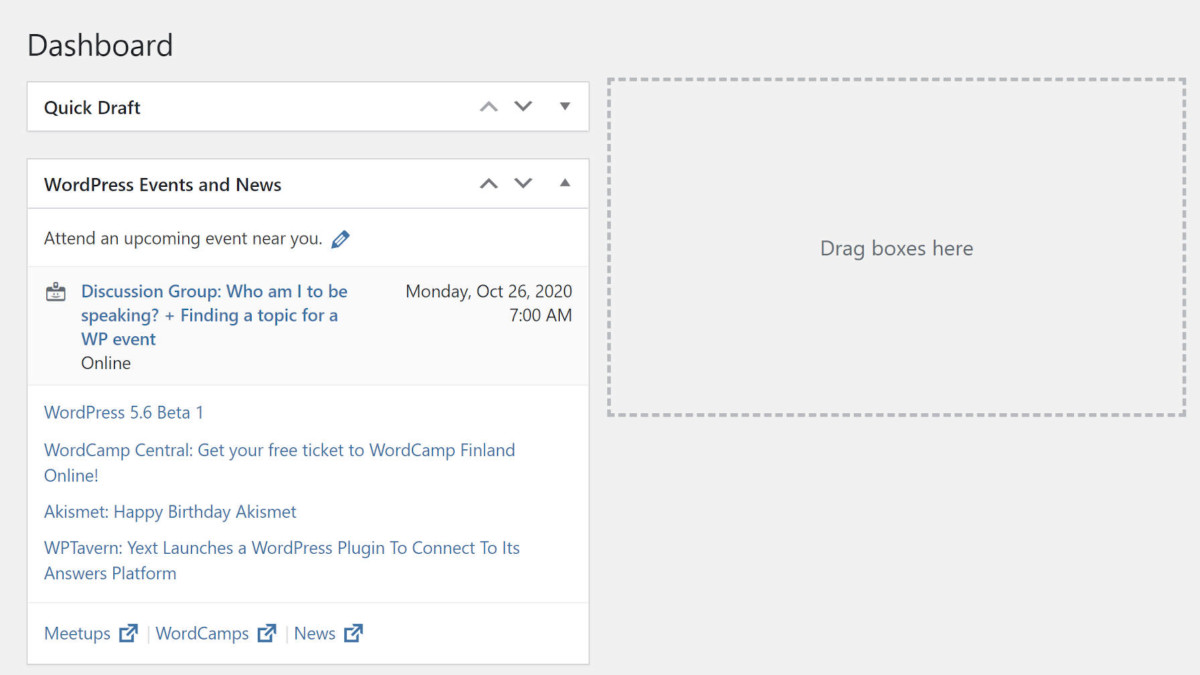1200x675 pixels.
Task: Click the pencil icon to edit event location
Action: [340, 238]
